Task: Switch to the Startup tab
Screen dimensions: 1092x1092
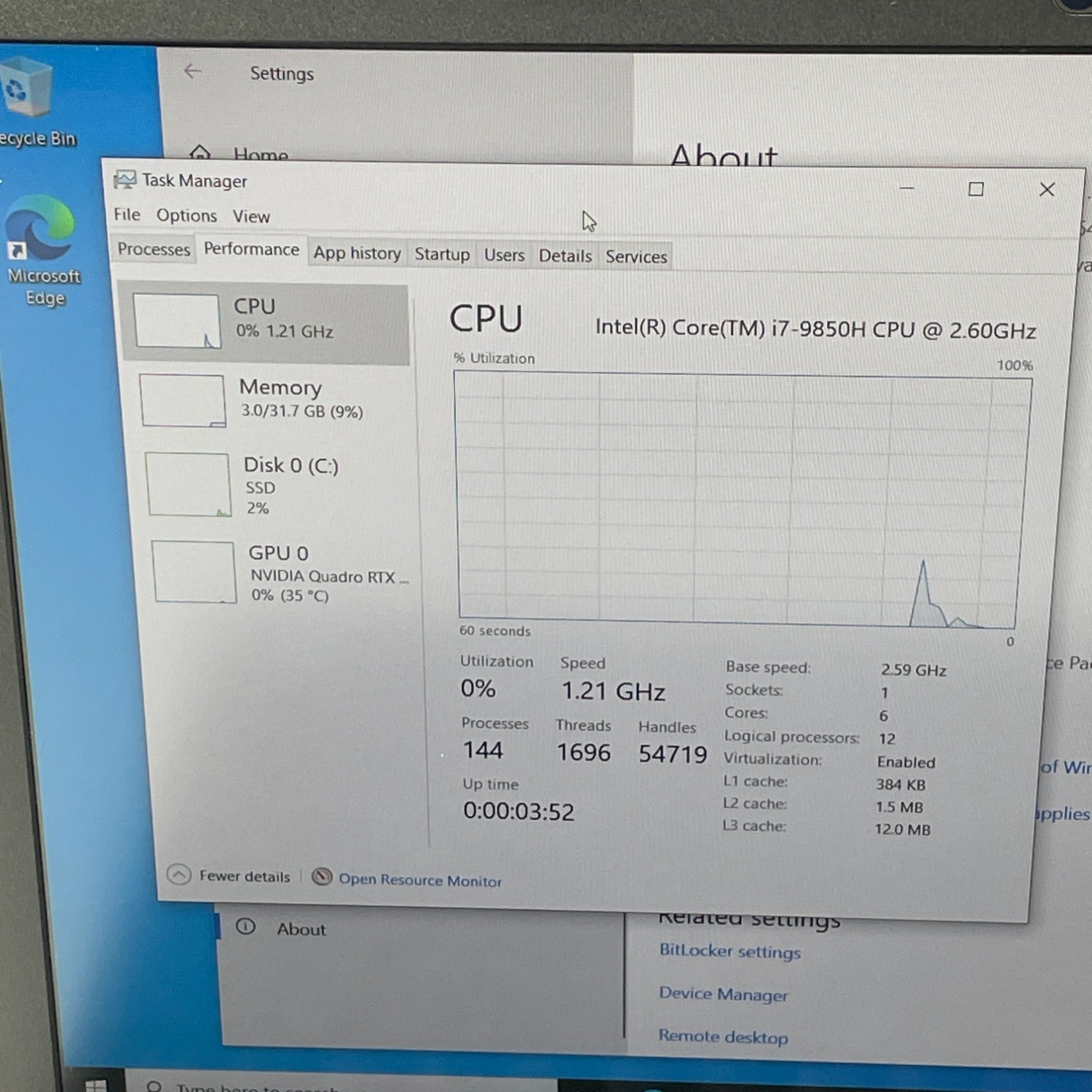Action: click(442, 254)
